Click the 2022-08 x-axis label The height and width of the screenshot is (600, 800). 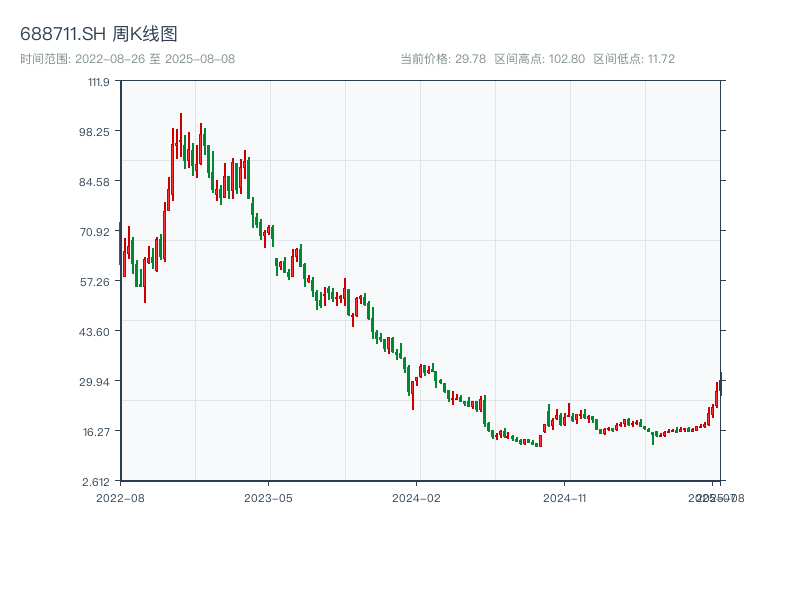(x=121, y=496)
